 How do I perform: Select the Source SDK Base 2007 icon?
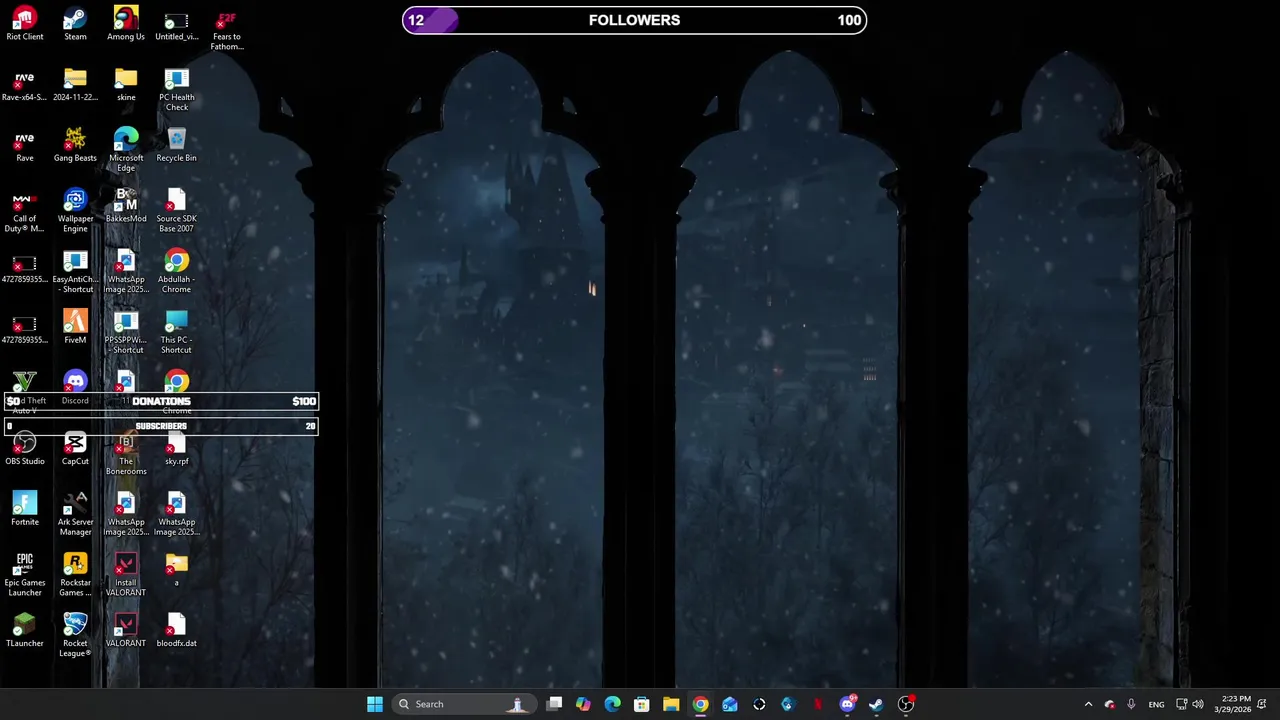click(176, 211)
